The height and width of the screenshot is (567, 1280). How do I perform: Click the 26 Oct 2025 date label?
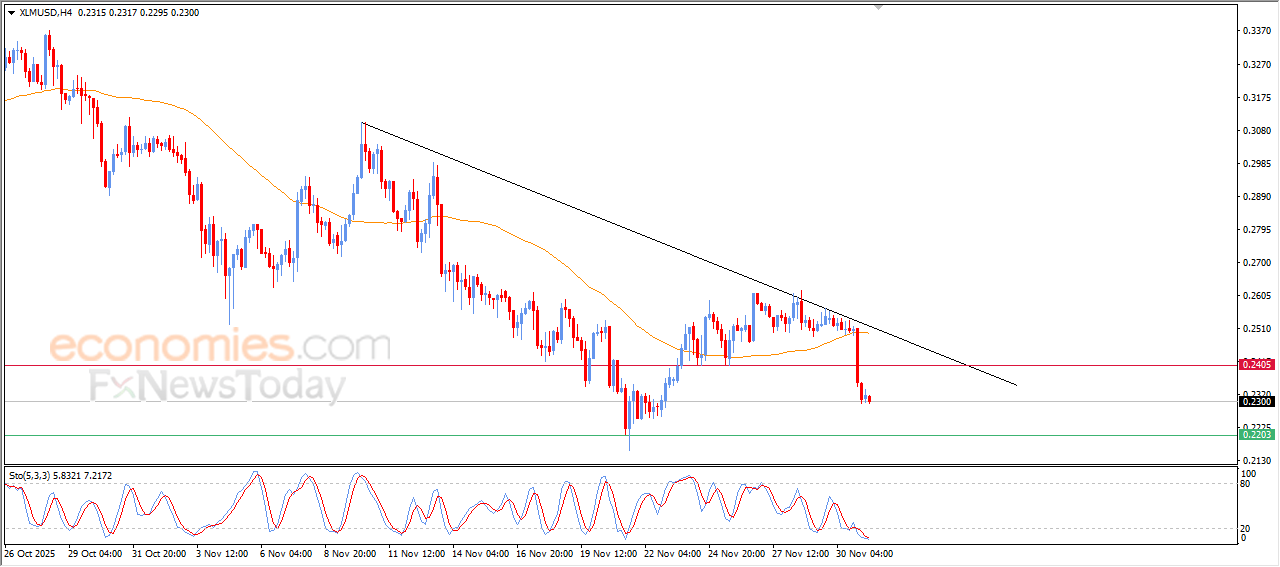(32, 553)
